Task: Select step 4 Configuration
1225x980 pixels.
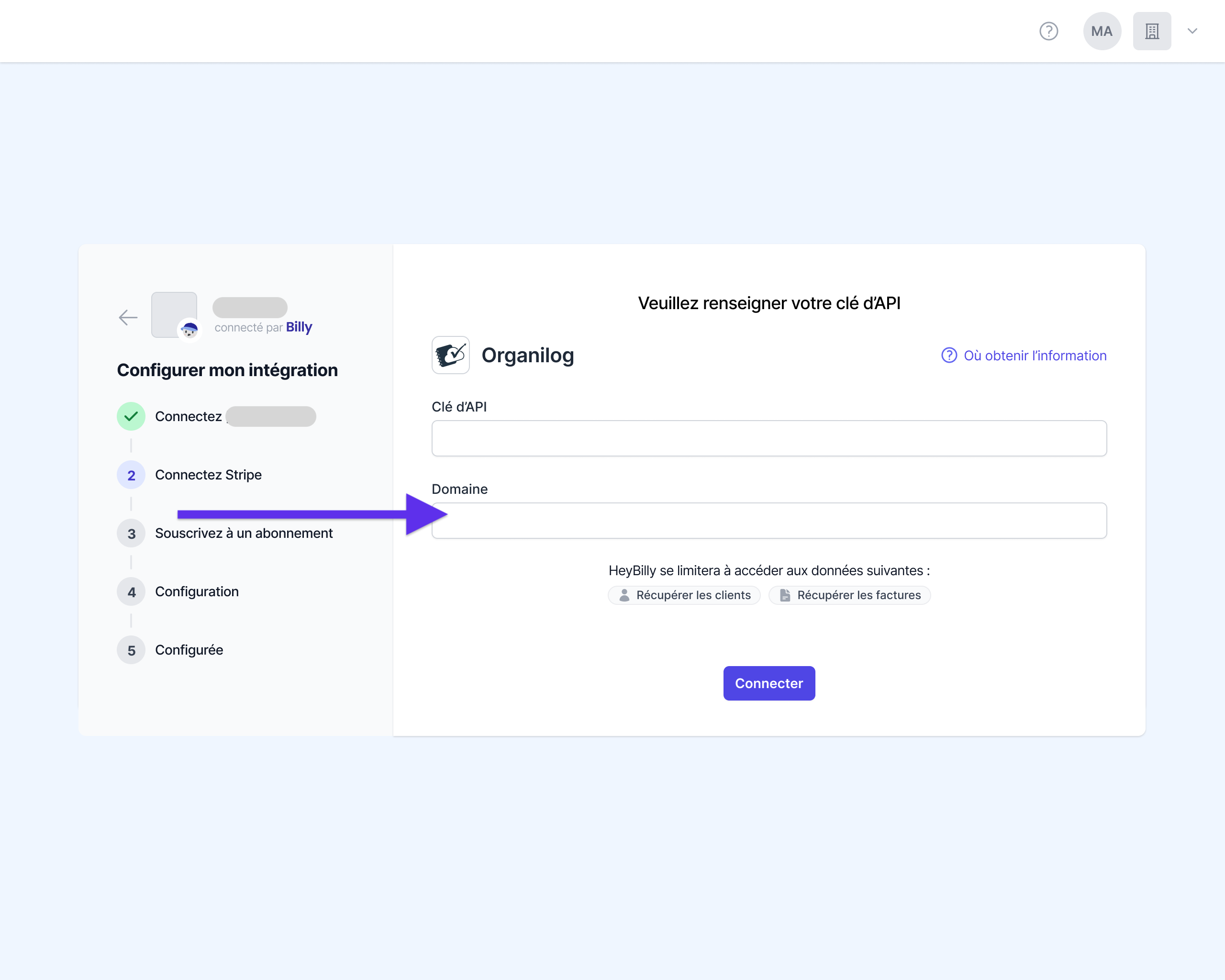Action: (178, 592)
